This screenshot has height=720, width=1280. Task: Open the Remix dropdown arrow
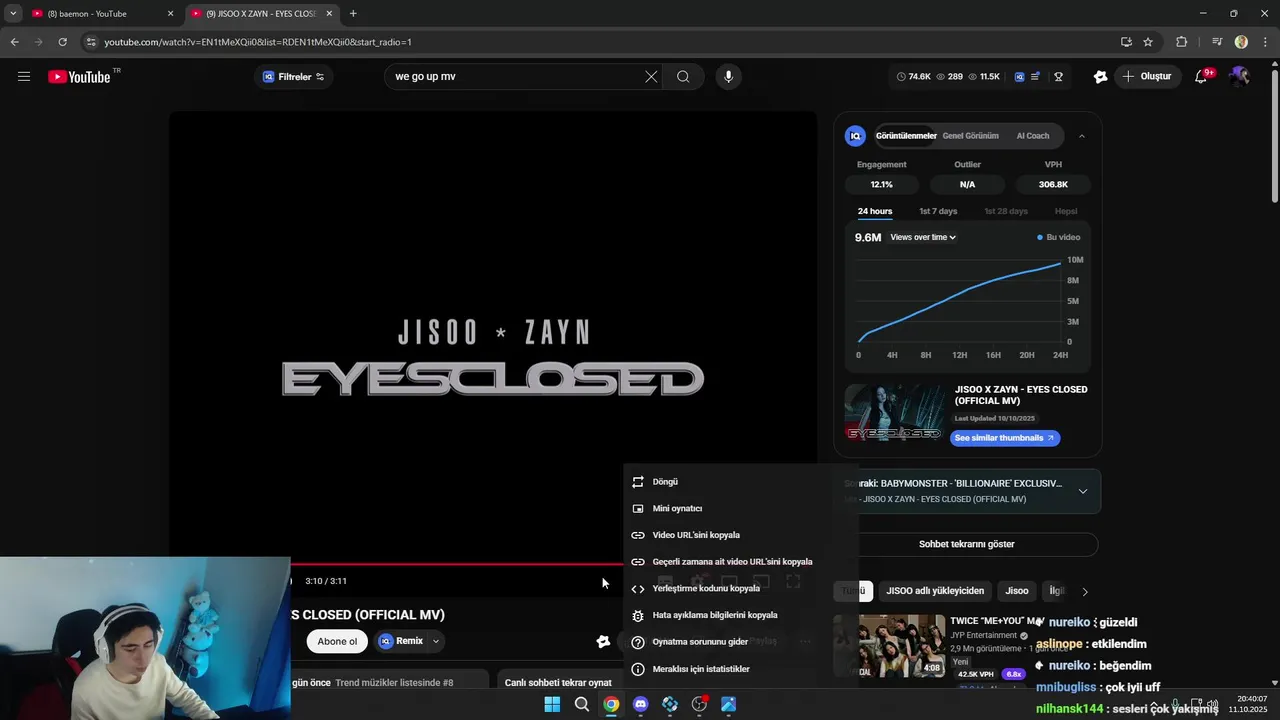tap(436, 641)
